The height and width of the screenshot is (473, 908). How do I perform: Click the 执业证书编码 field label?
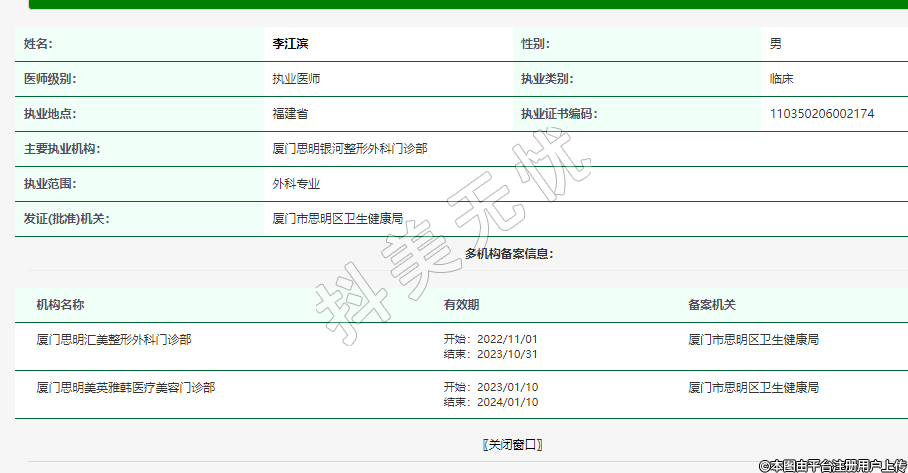point(559,114)
